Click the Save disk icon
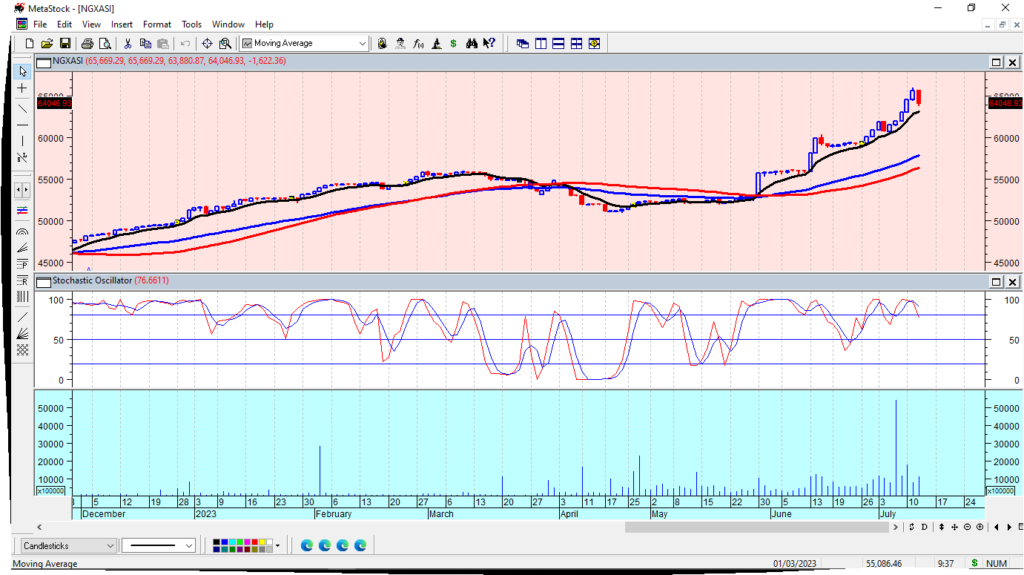 (x=65, y=43)
